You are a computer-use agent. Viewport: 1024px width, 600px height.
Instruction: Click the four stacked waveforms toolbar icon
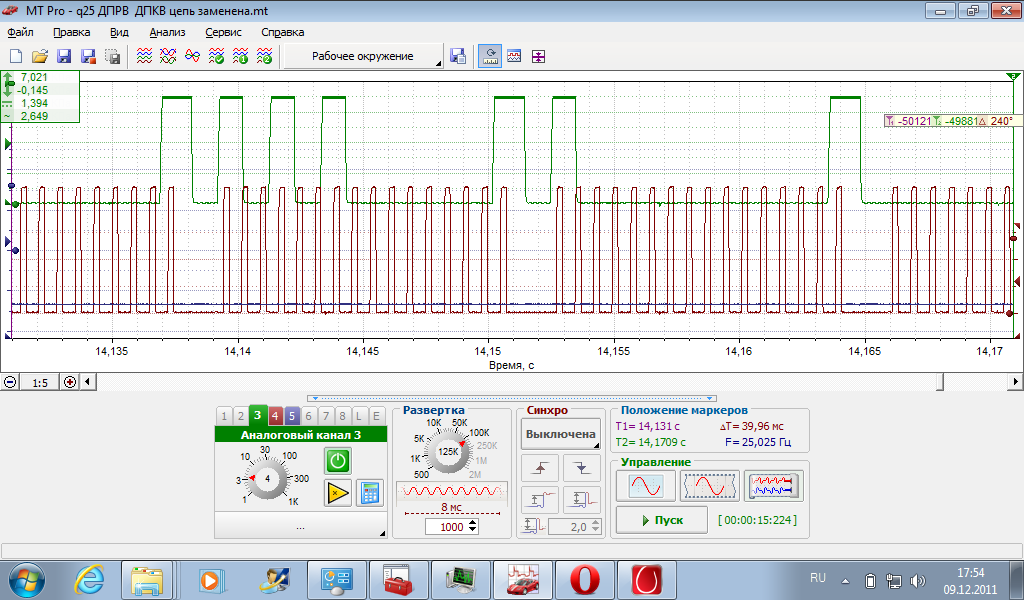point(144,57)
